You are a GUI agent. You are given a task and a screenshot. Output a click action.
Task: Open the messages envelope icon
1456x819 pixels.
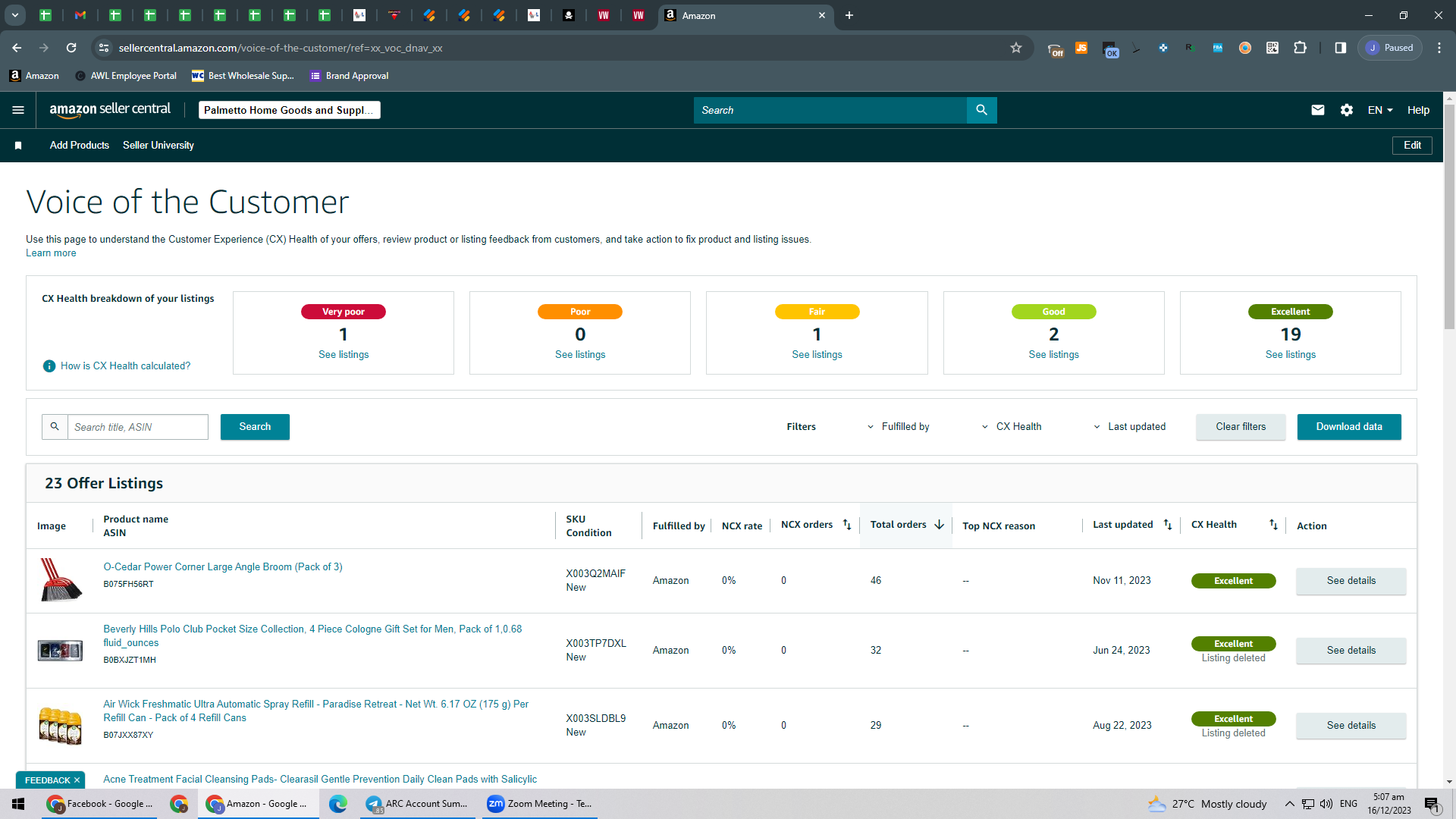point(1318,110)
